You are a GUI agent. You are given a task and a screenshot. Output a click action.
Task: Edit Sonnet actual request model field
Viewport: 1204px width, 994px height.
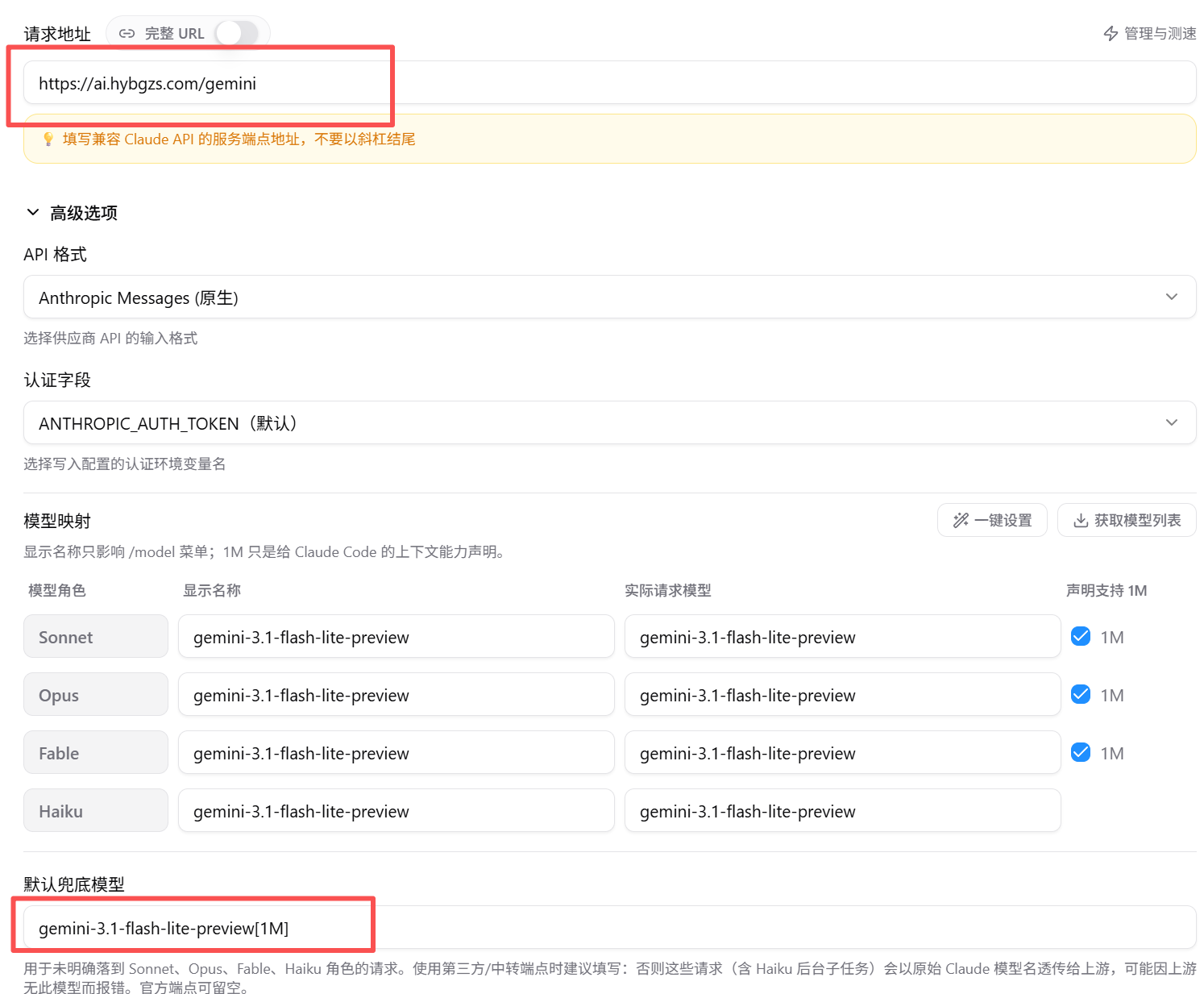842,636
